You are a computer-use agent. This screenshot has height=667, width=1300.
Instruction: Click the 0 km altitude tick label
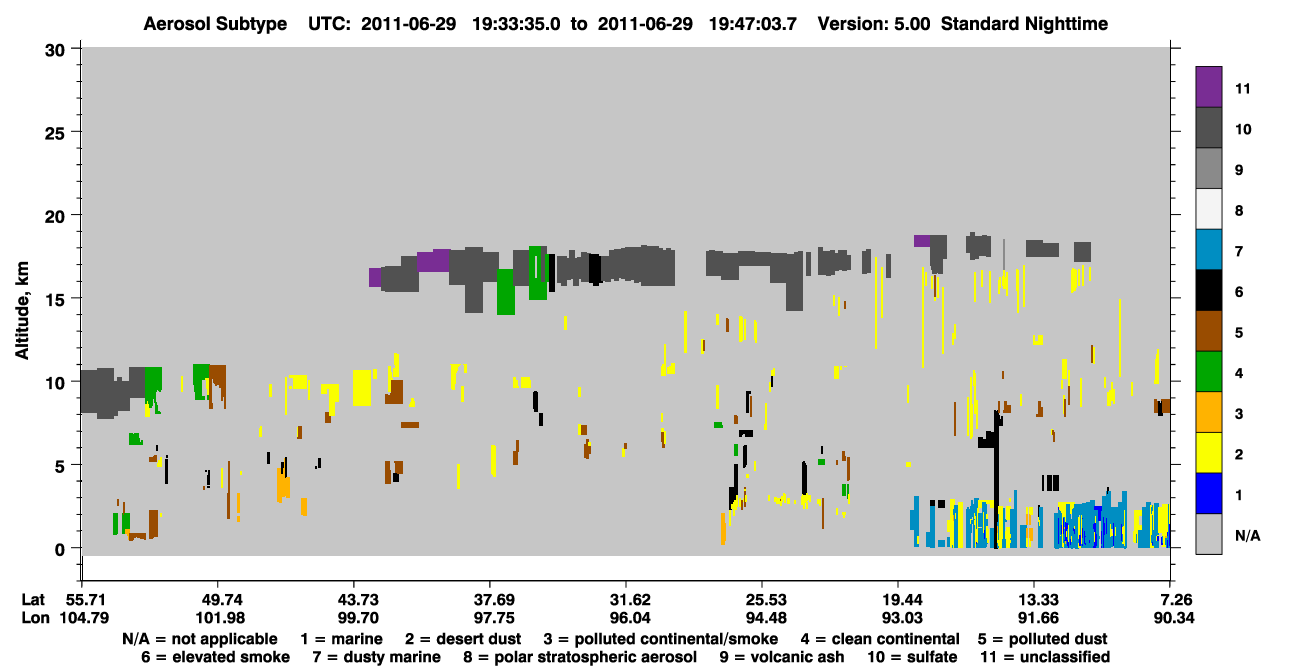[61, 548]
